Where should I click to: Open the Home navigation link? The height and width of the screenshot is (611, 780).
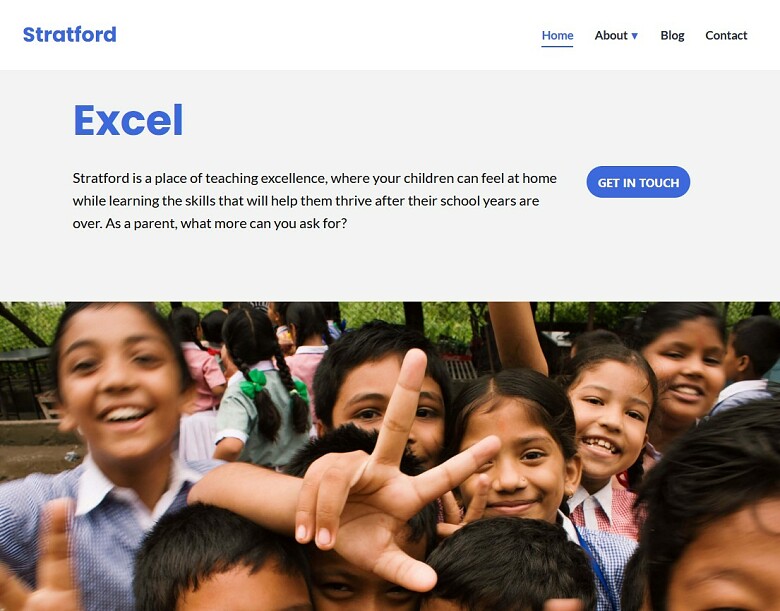coord(557,35)
